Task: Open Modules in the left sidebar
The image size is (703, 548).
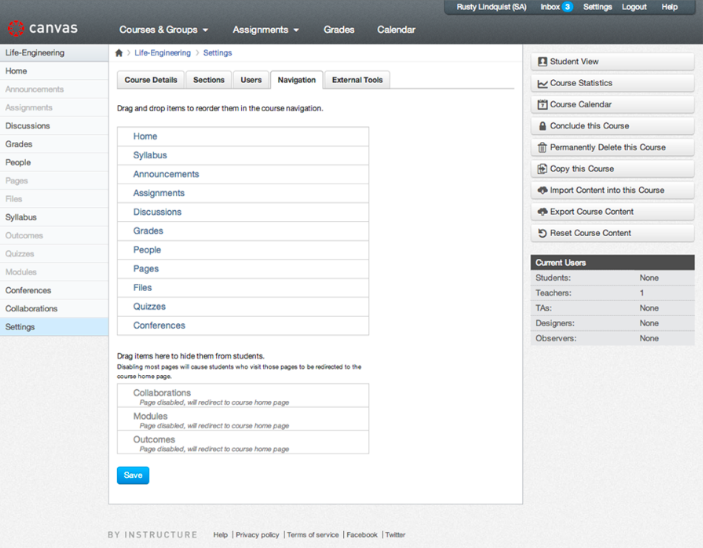Action: (x=54, y=272)
